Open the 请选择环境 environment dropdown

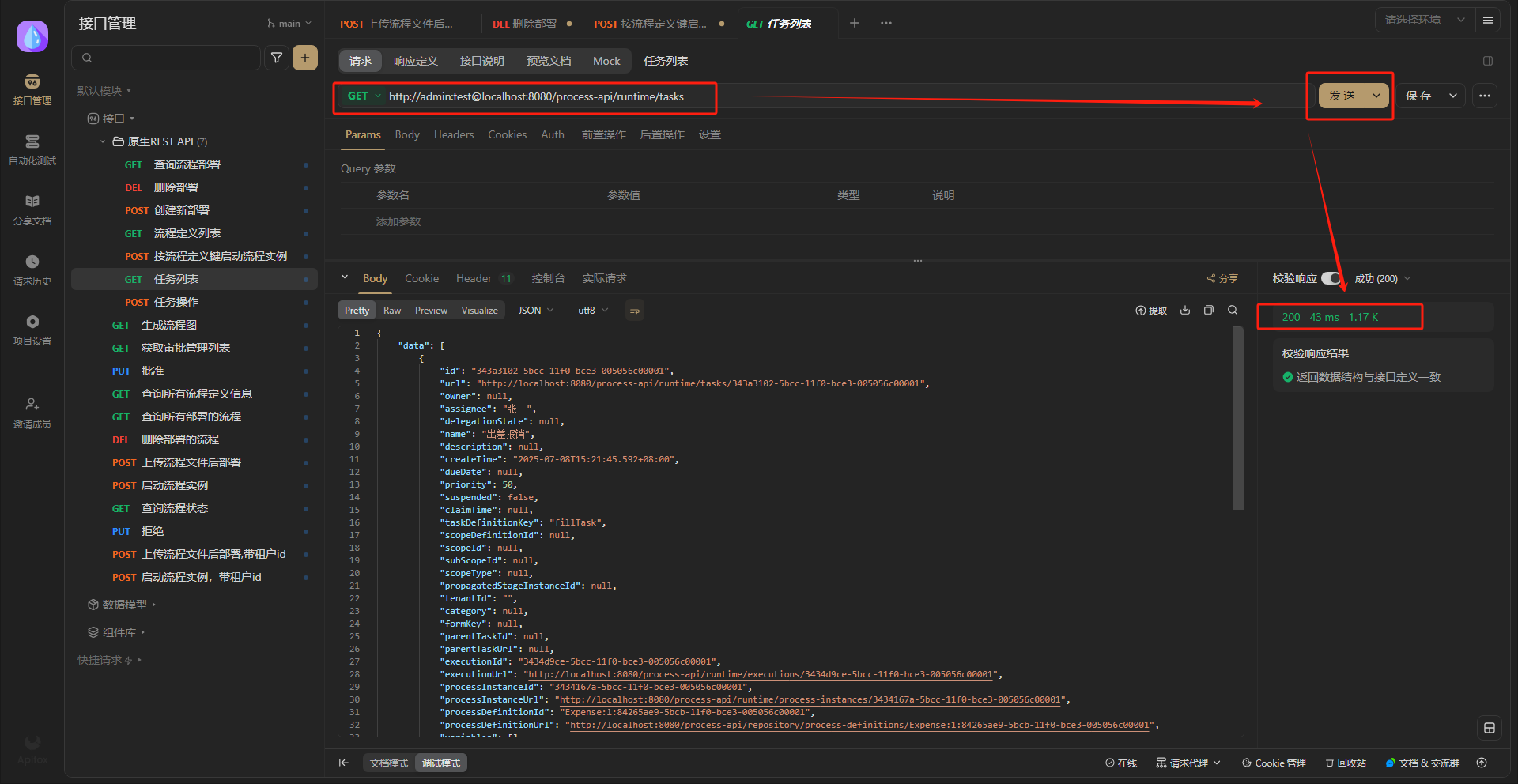[1425, 21]
